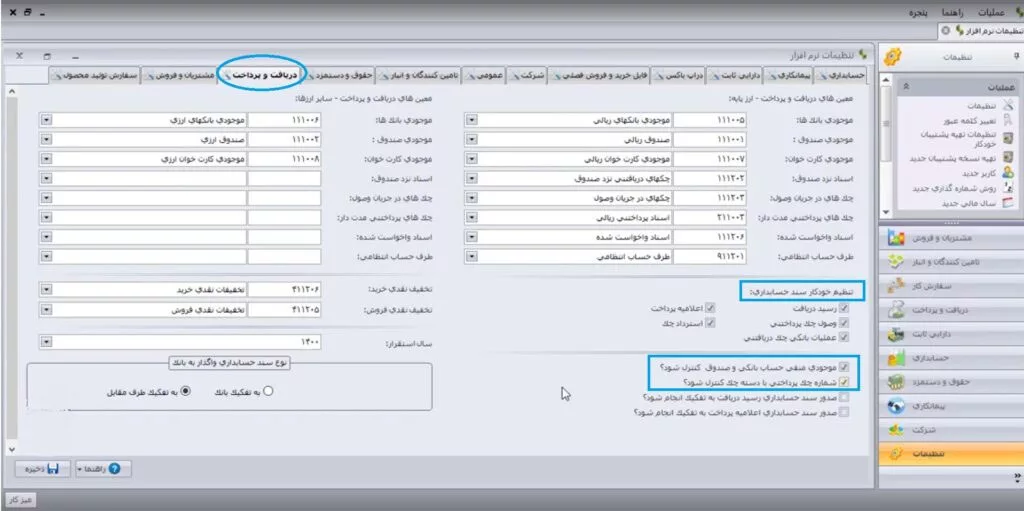Toggle رسید دریافت checkbox
Screen dimensions: 1024x511
click(844, 307)
